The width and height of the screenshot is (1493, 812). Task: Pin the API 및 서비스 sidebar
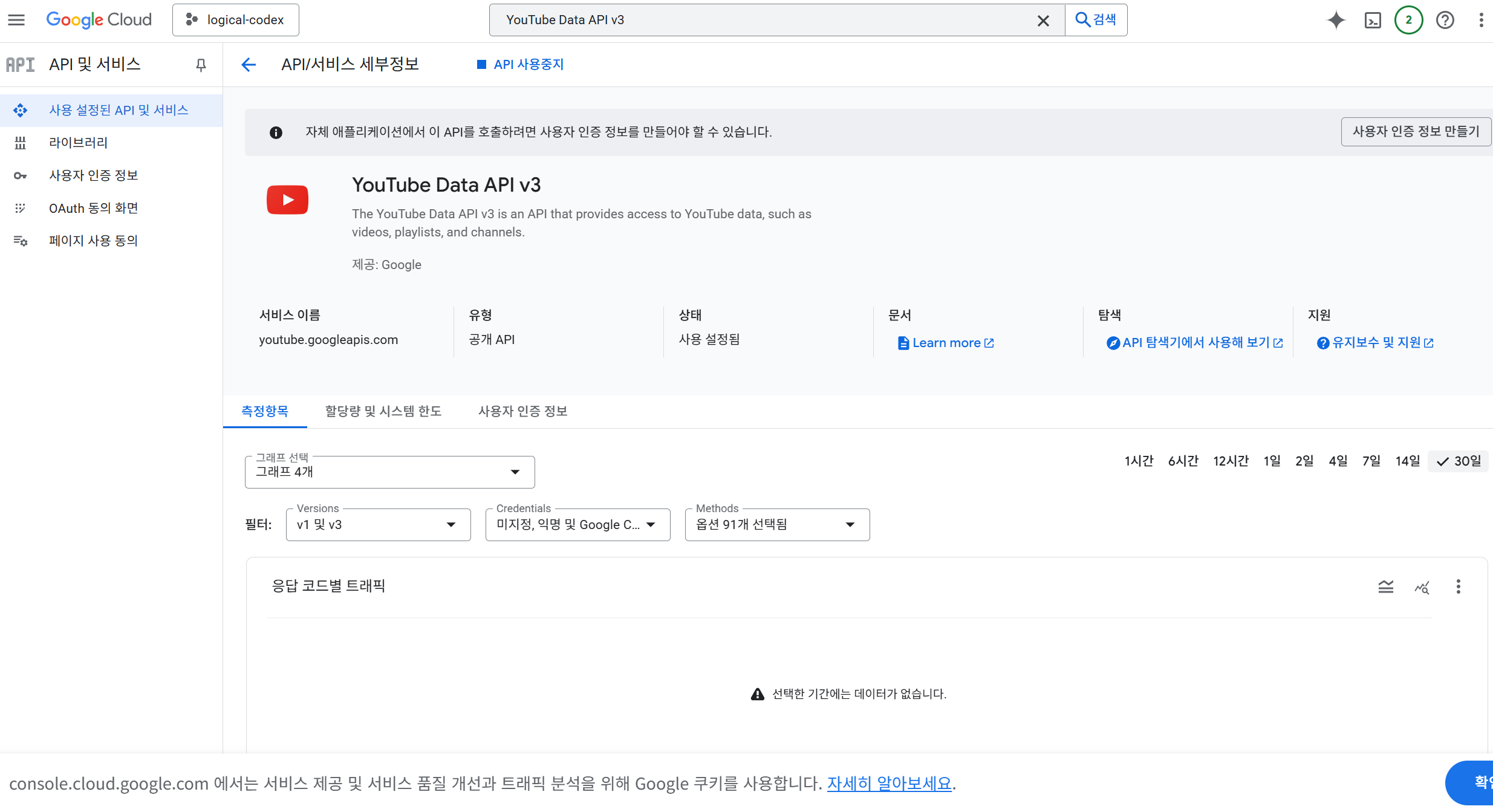point(201,65)
